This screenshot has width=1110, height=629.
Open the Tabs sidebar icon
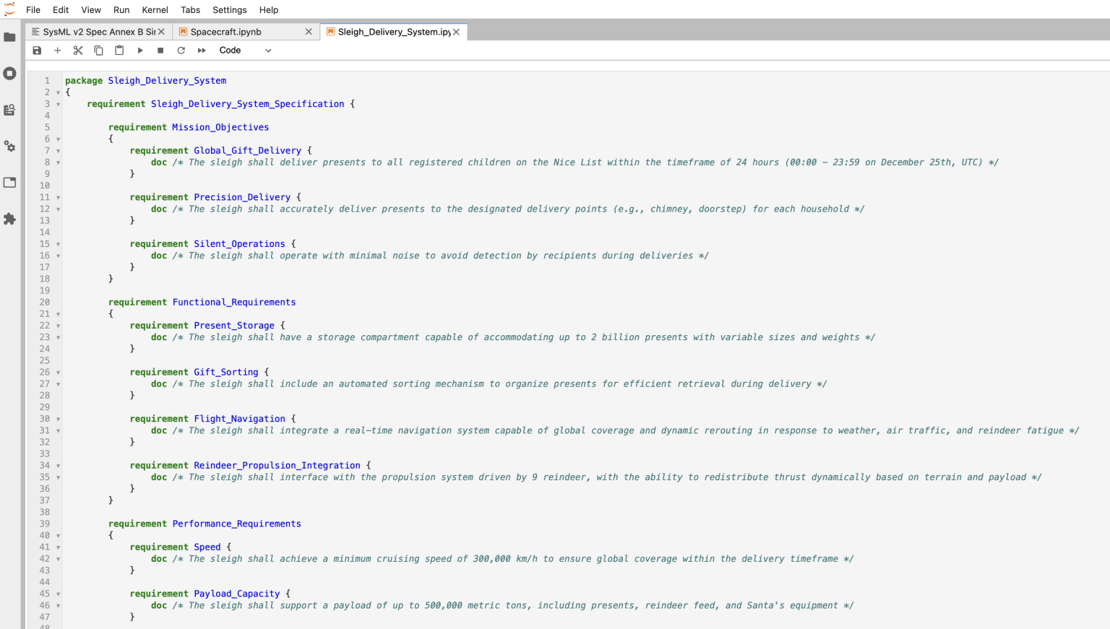click(10, 183)
